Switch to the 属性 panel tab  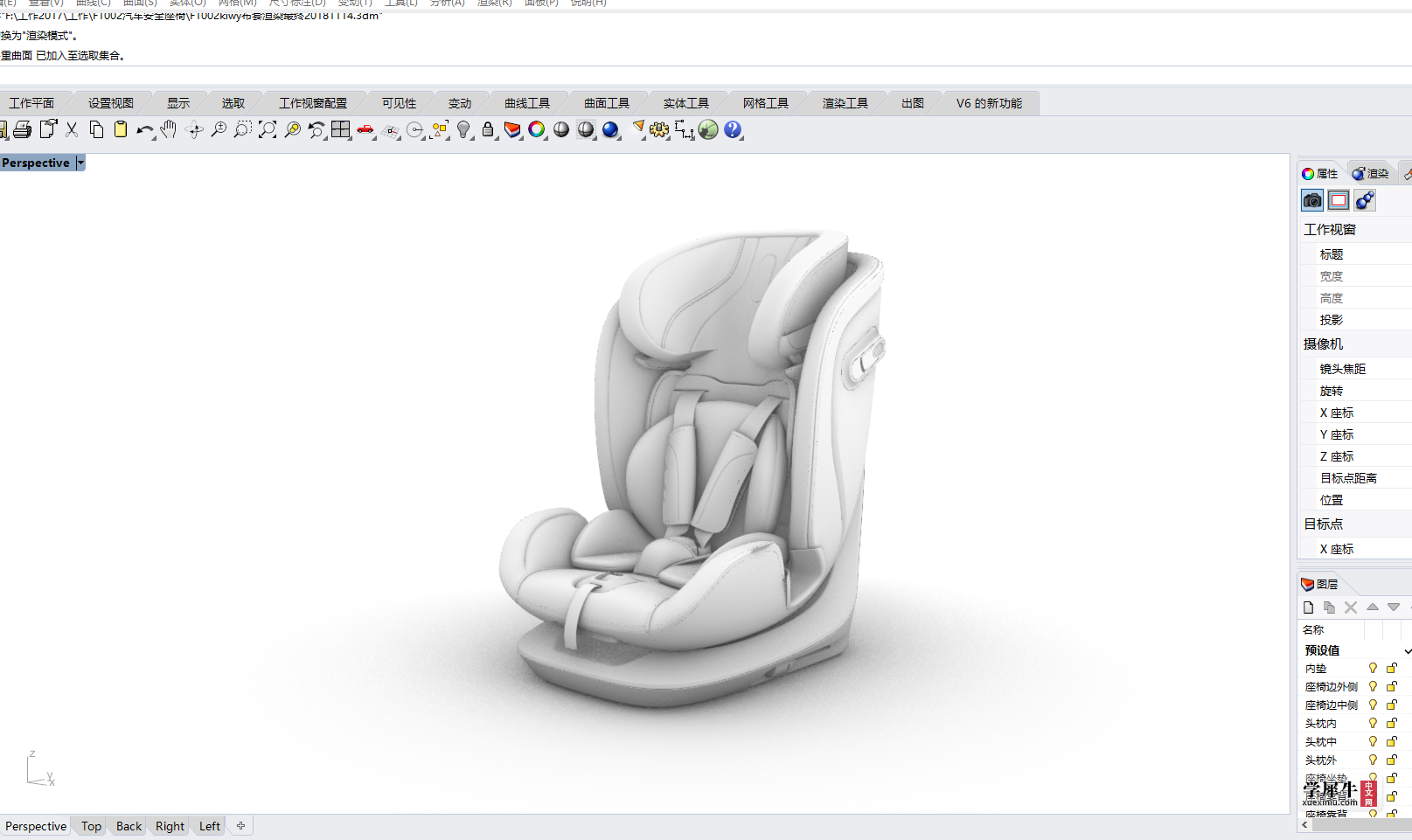pyautogui.click(x=1320, y=174)
